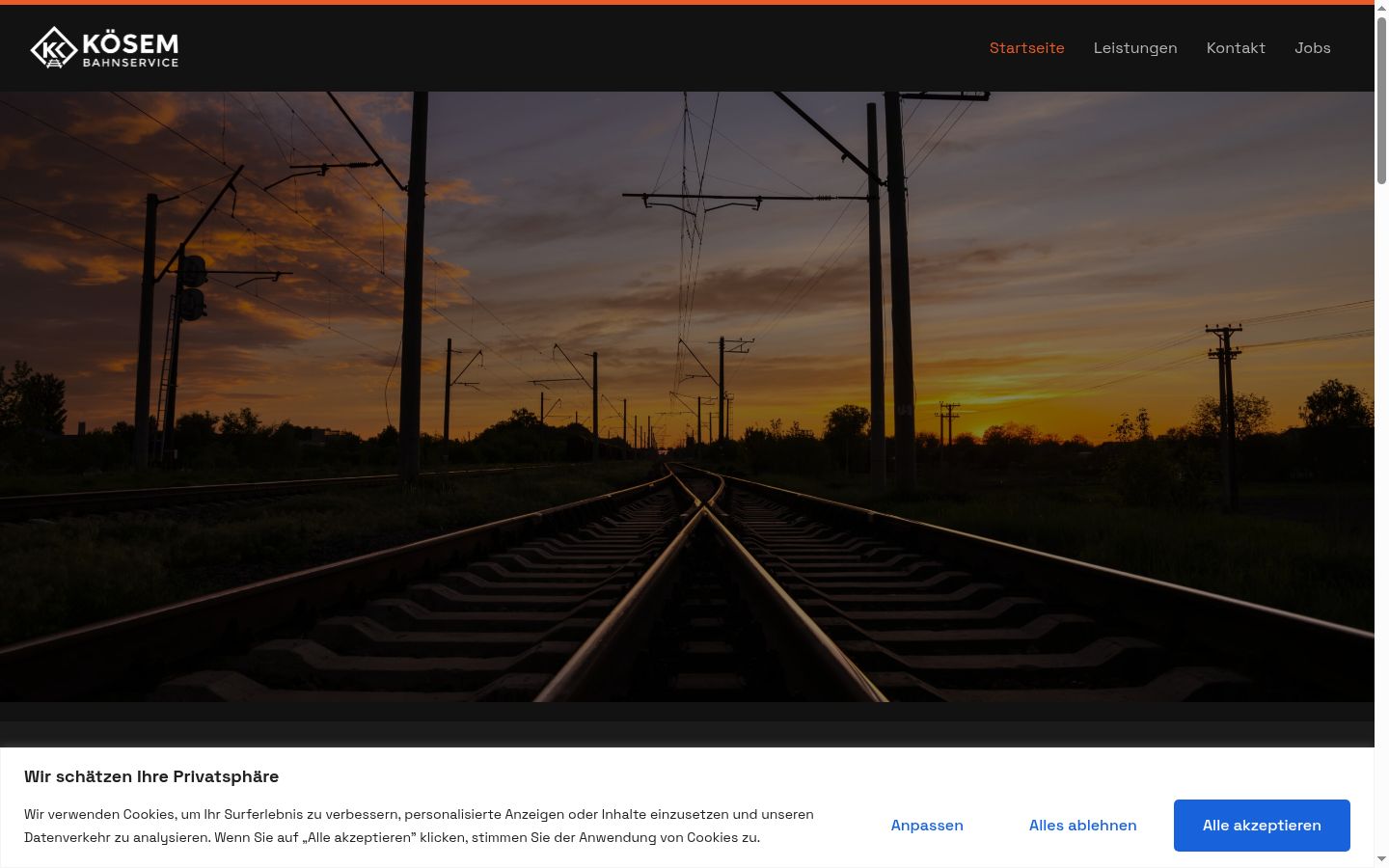Go to the Leistungen page
Viewport: 1389px width, 868px height.
(x=1135, y=48)
